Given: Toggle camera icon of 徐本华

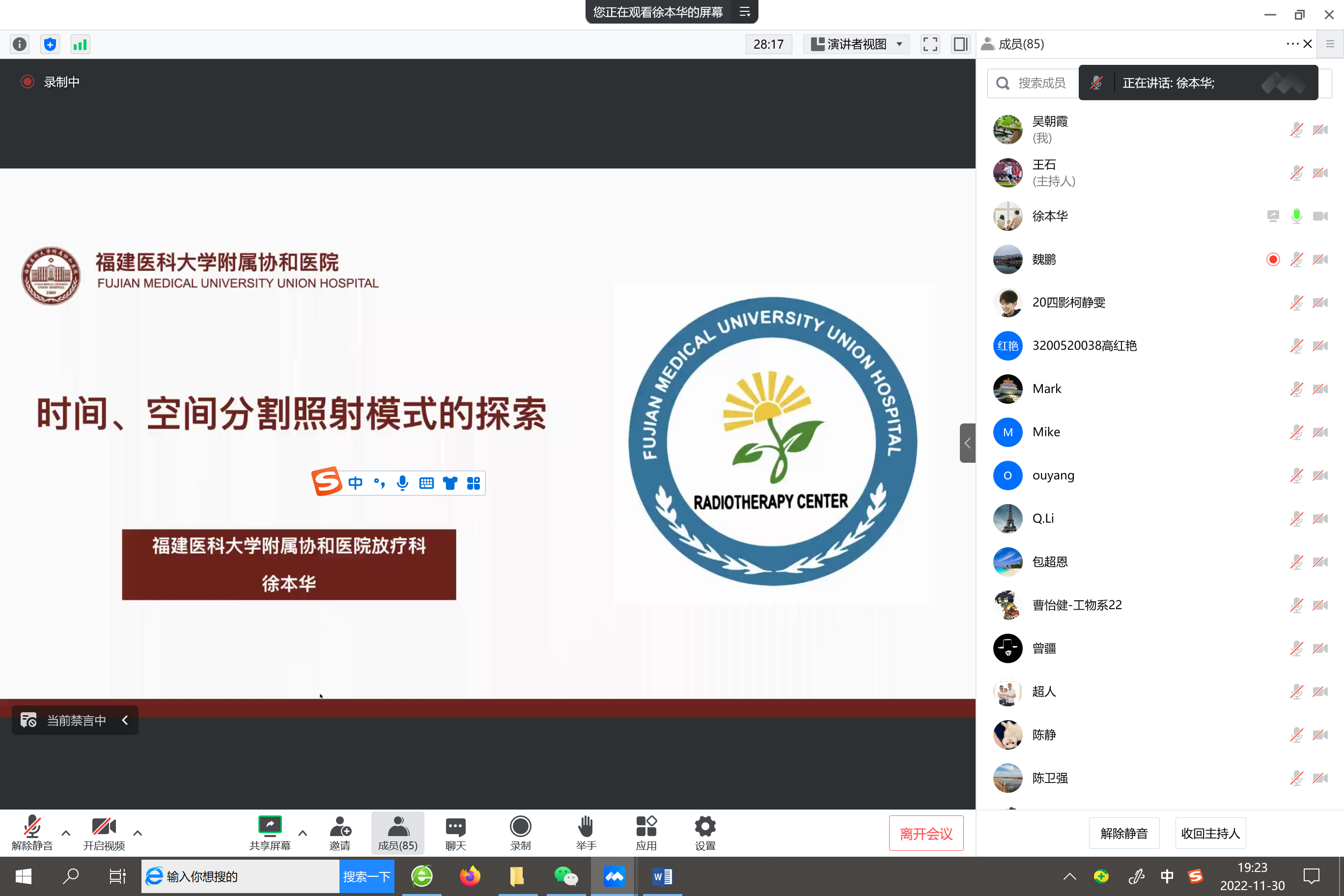Looking at the screenshot, I should (x=1320, y=216).
